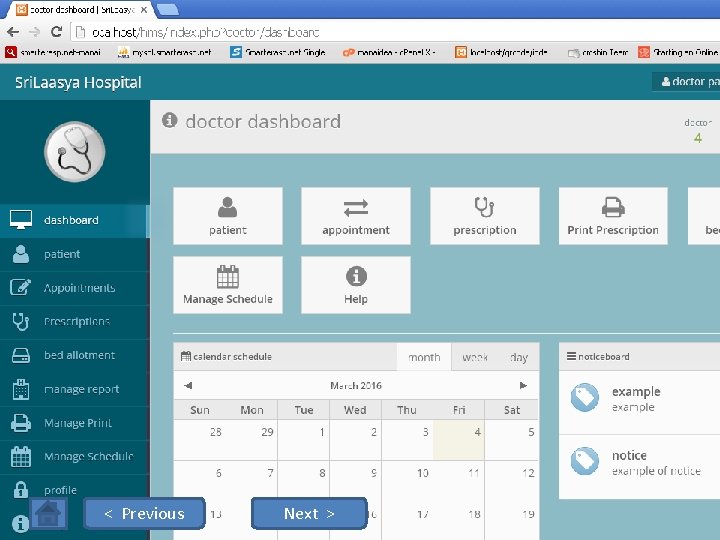Click the Appointments edit icon in sidebar
The image size is (720, 540).
pos(21,287)
